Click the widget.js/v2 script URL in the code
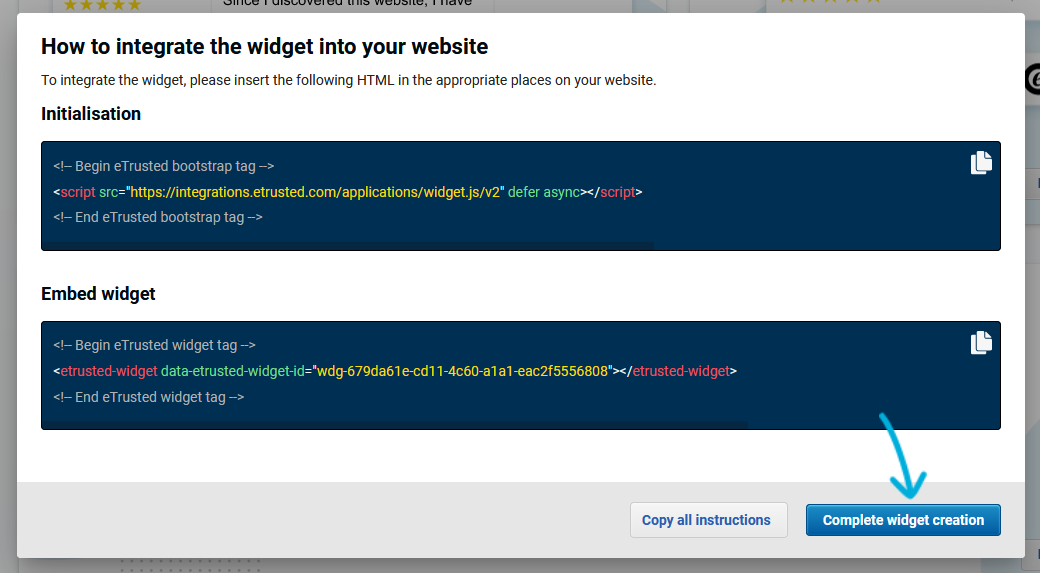The image size is (1040, 573). click(315, 192)
